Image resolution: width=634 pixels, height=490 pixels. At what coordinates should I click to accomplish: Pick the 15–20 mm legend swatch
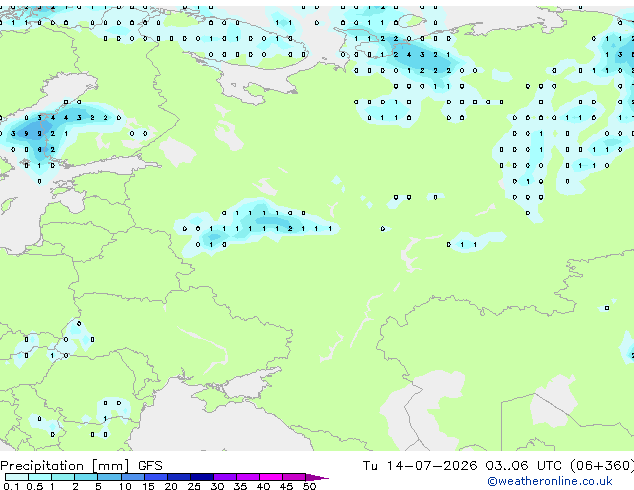156,477
